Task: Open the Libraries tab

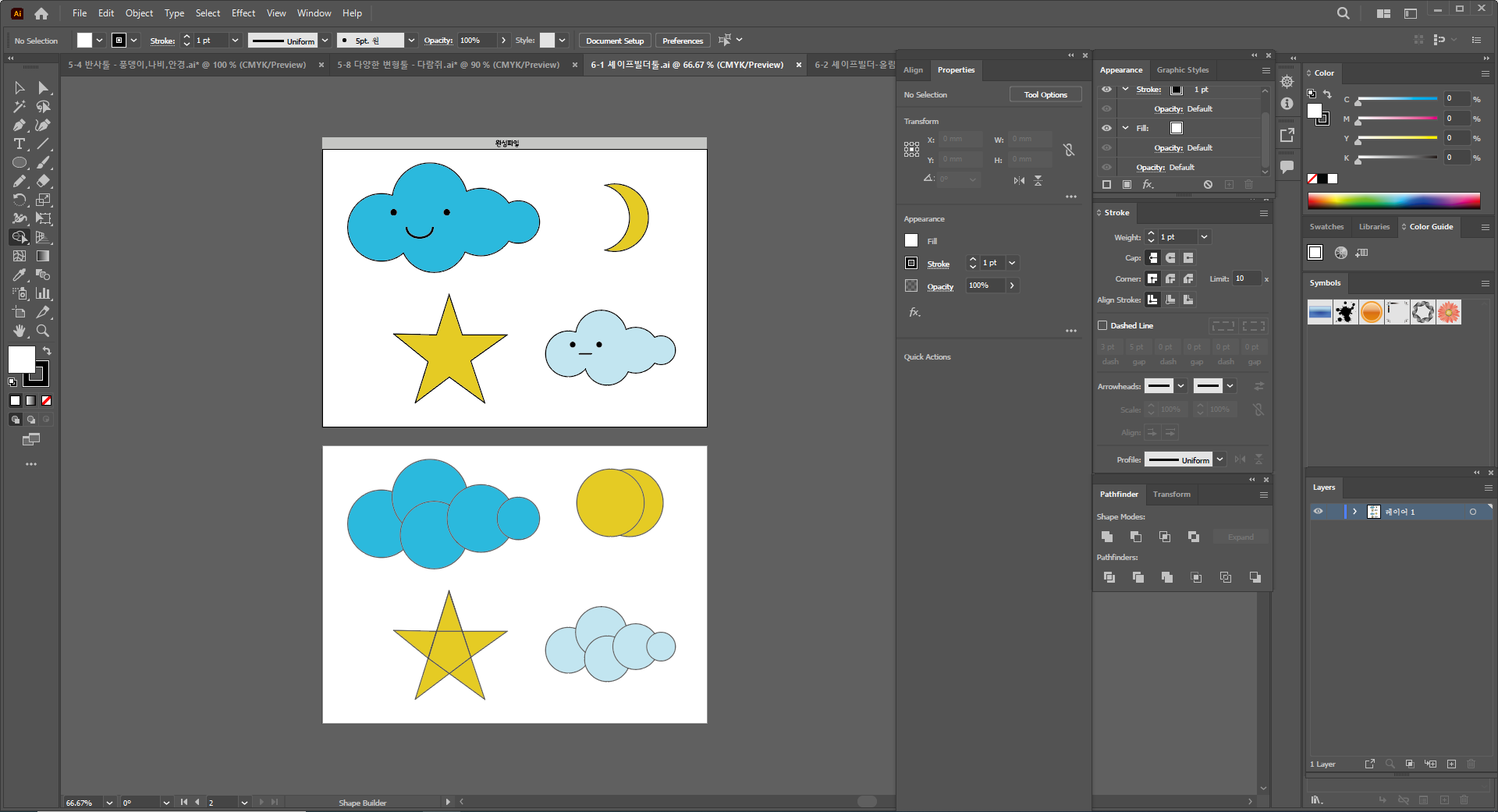Action: [1374, 227]
